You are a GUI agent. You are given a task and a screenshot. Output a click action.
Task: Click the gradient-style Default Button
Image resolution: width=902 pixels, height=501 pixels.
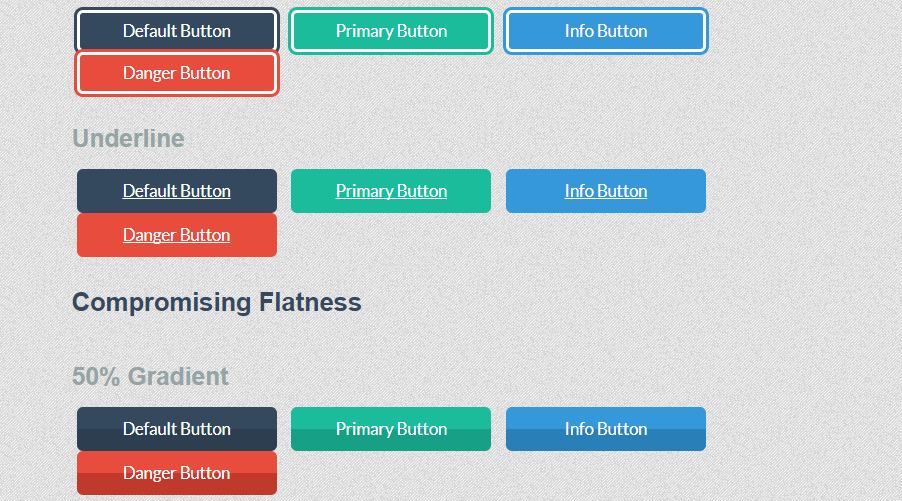(177, 429)
